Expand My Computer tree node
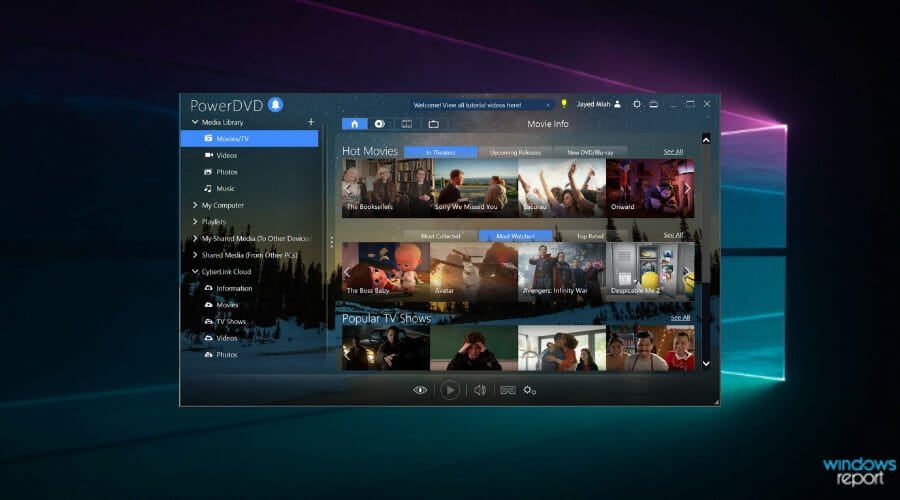Image resolution: width=900 pixels, height=500 pixels. pyautogui.click(x=195, y=205)
